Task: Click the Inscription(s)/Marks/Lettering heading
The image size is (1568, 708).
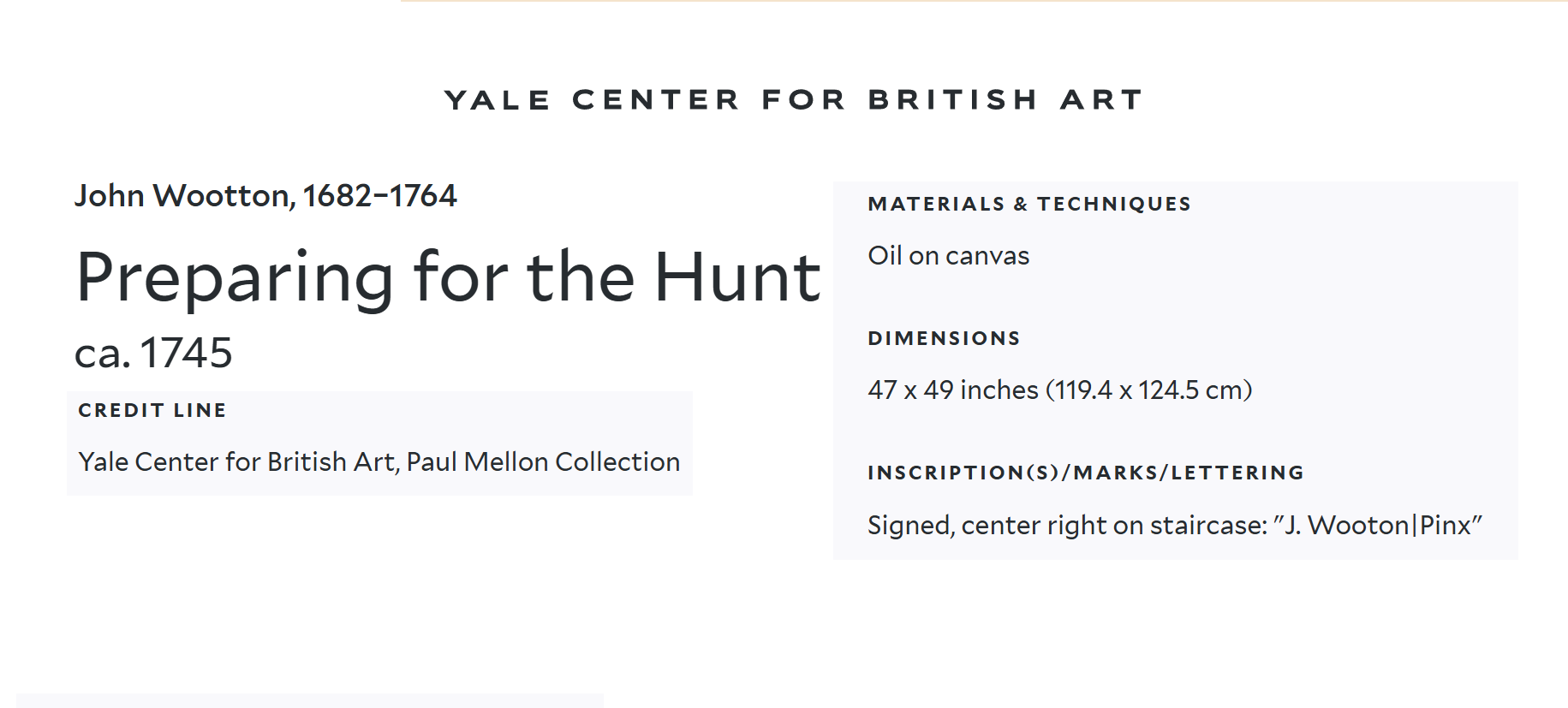Action: click(x=1085, y=473)
